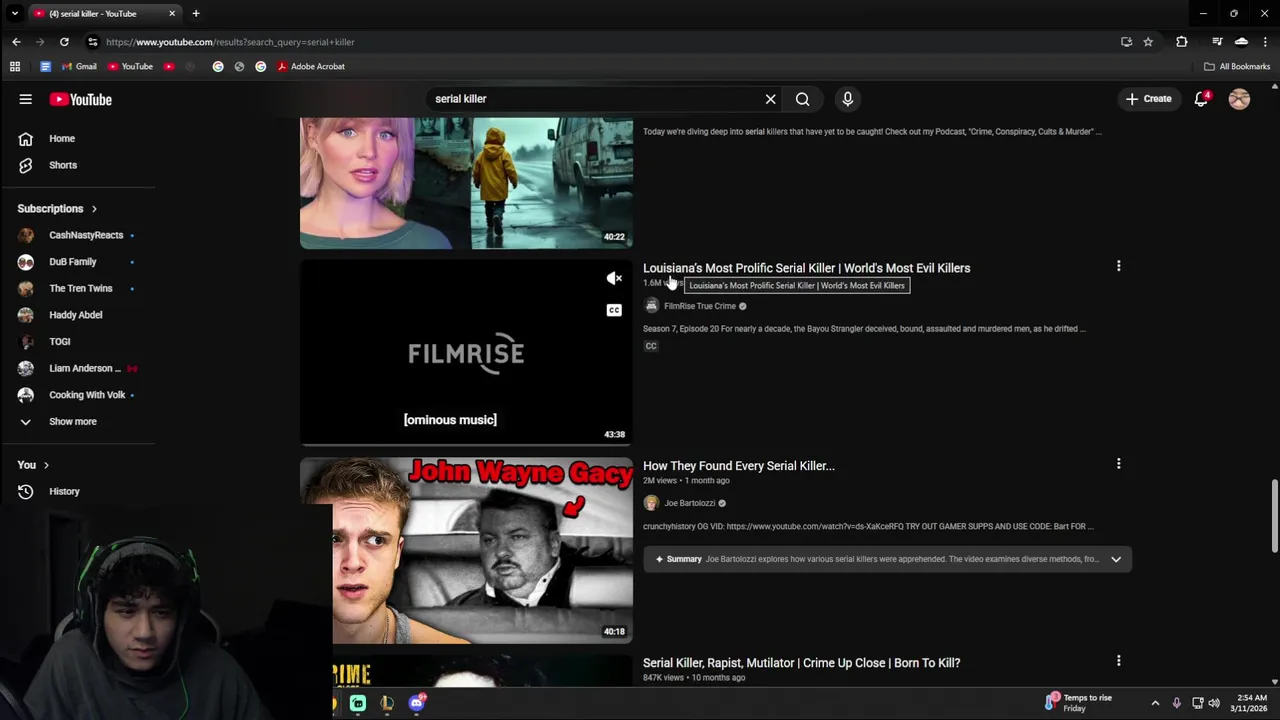1280x720 pixels.
Task: Reload the page with refresh icon
Action: click(x=64, y=42)
